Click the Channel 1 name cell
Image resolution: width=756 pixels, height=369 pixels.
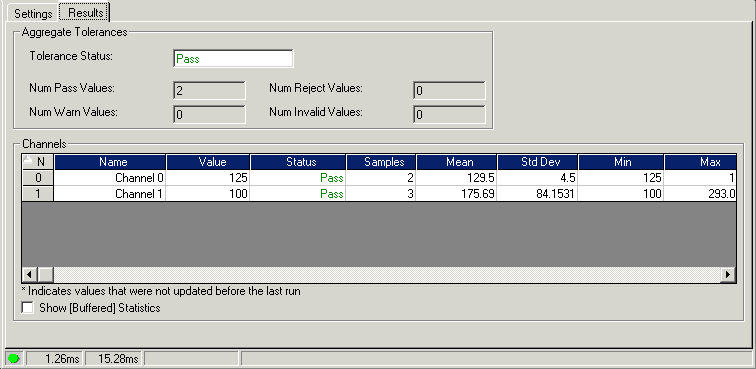pyautogui.click(x=110, y=194)
